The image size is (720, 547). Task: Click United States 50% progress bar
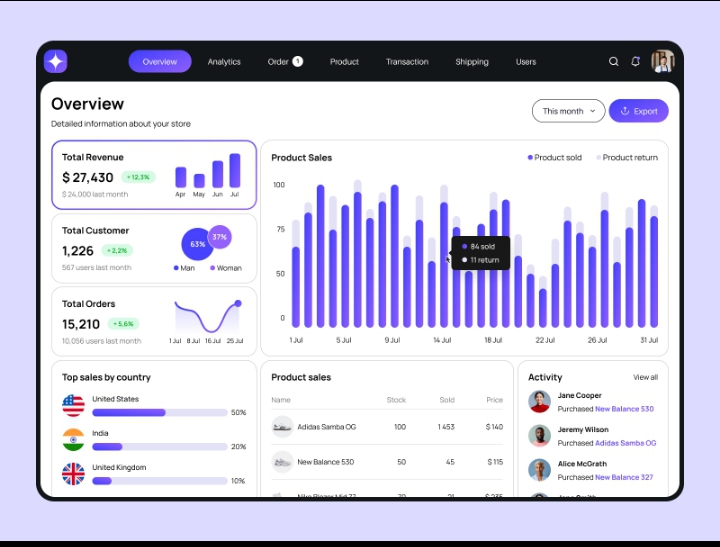coord(160,412)
